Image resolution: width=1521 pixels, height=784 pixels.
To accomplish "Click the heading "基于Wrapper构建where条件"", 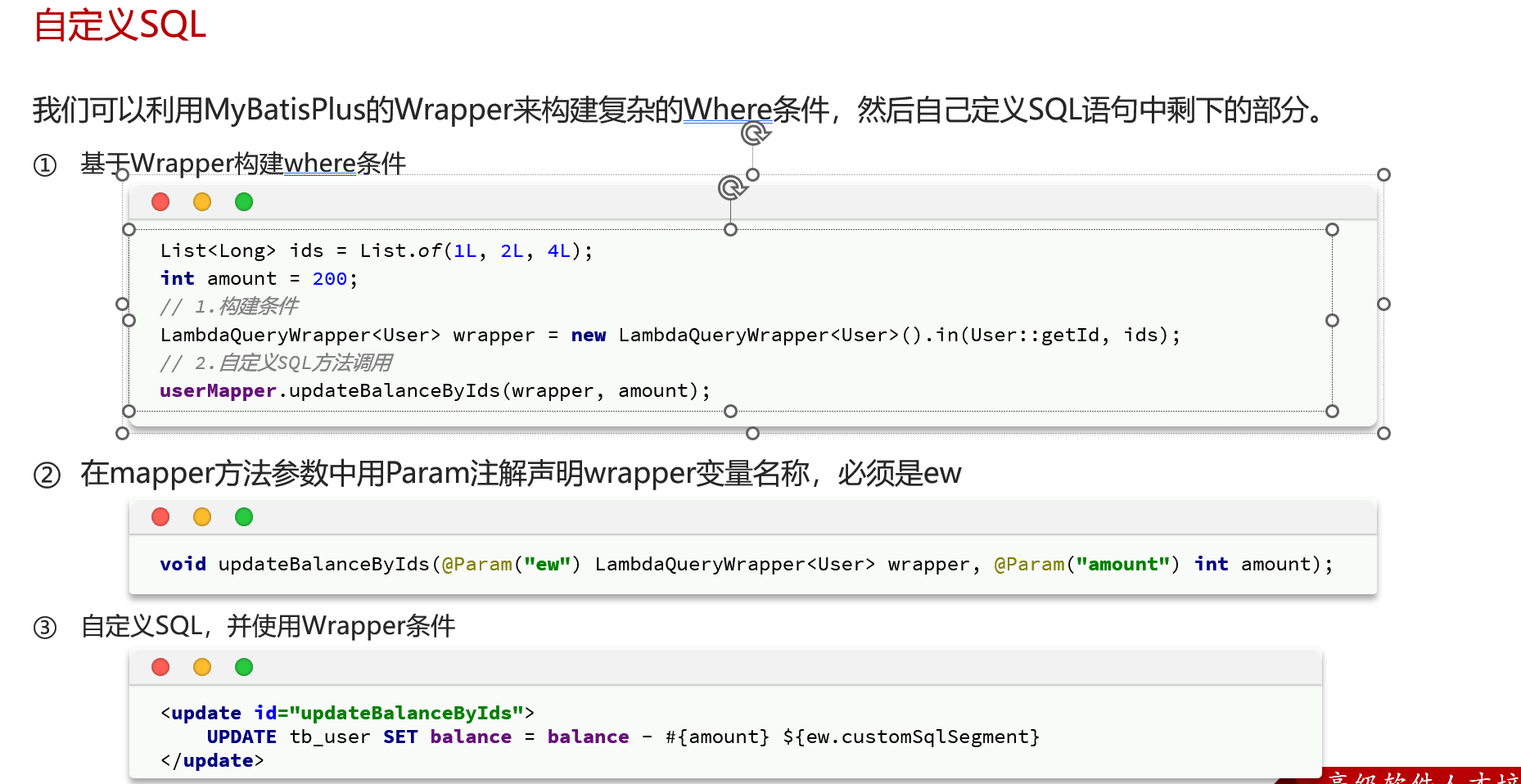I will coord(243,164).
